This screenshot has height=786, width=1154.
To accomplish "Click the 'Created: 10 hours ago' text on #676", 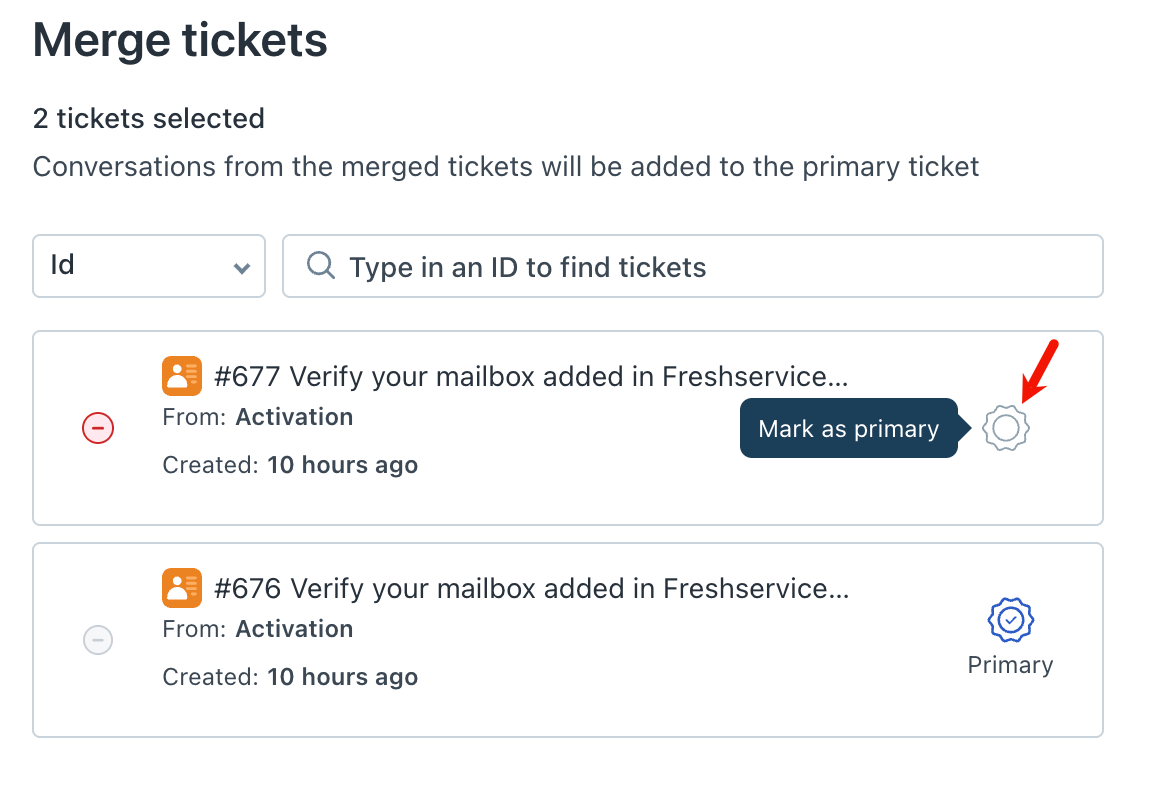I will click(x=290, y=677).
